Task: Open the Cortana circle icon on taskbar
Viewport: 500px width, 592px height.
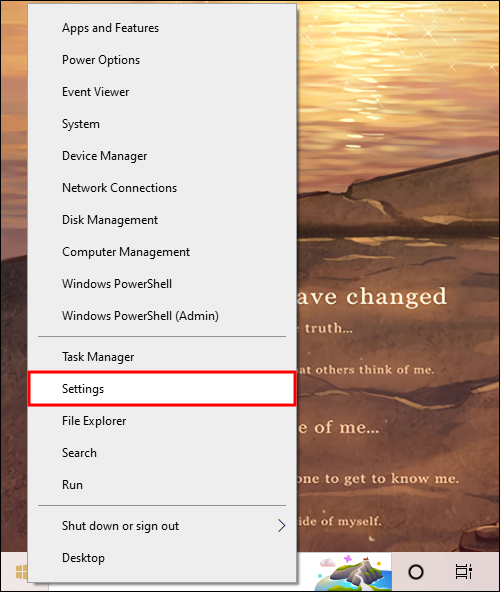Action: click(416, 572)
